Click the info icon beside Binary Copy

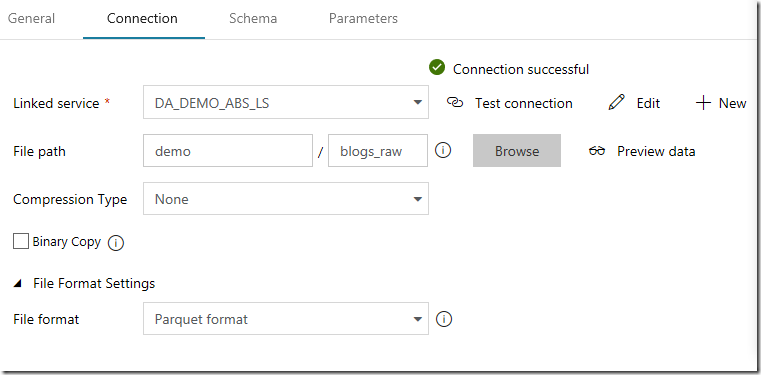116,243
